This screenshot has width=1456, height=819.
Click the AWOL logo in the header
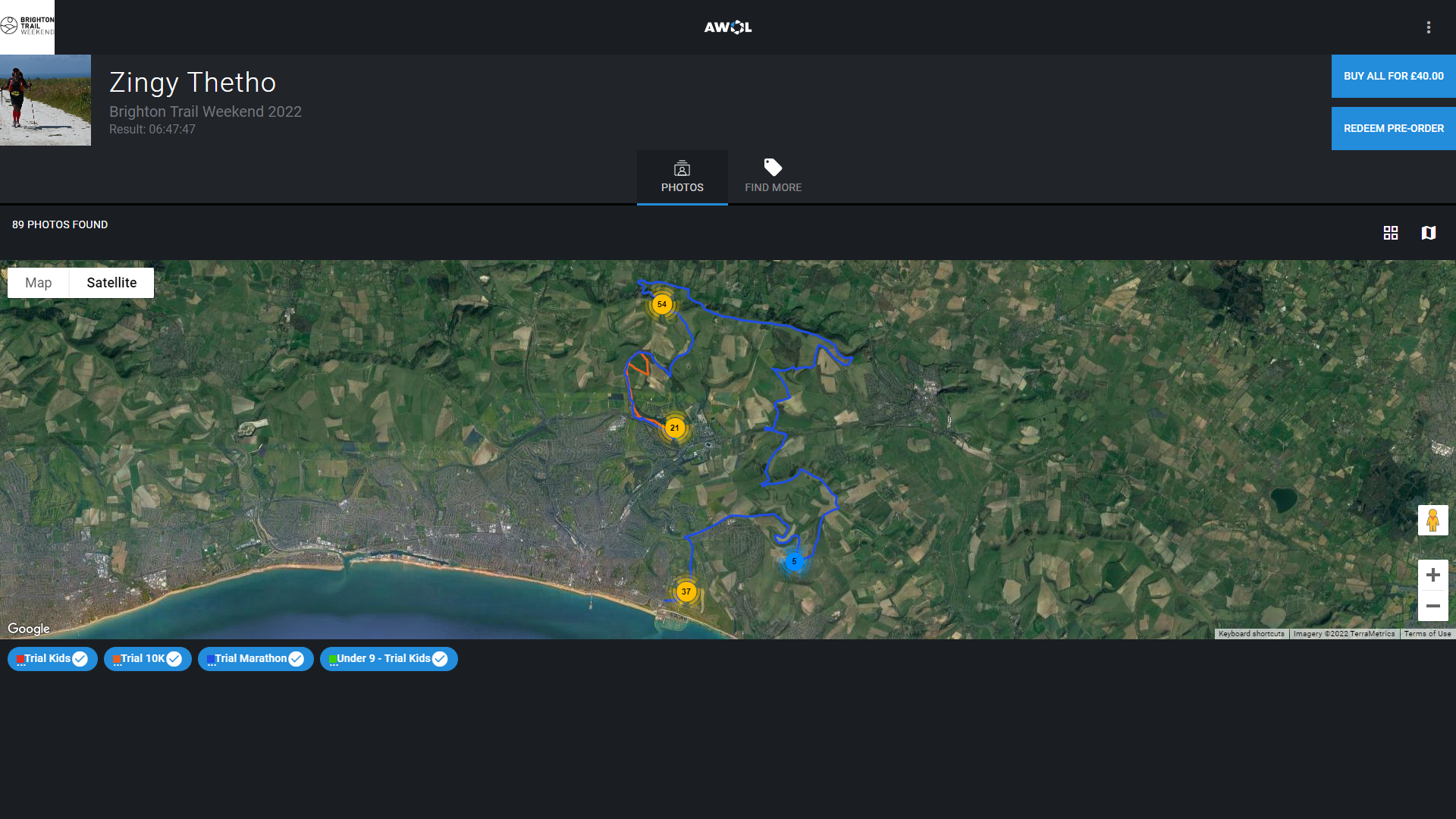[728, 27]
